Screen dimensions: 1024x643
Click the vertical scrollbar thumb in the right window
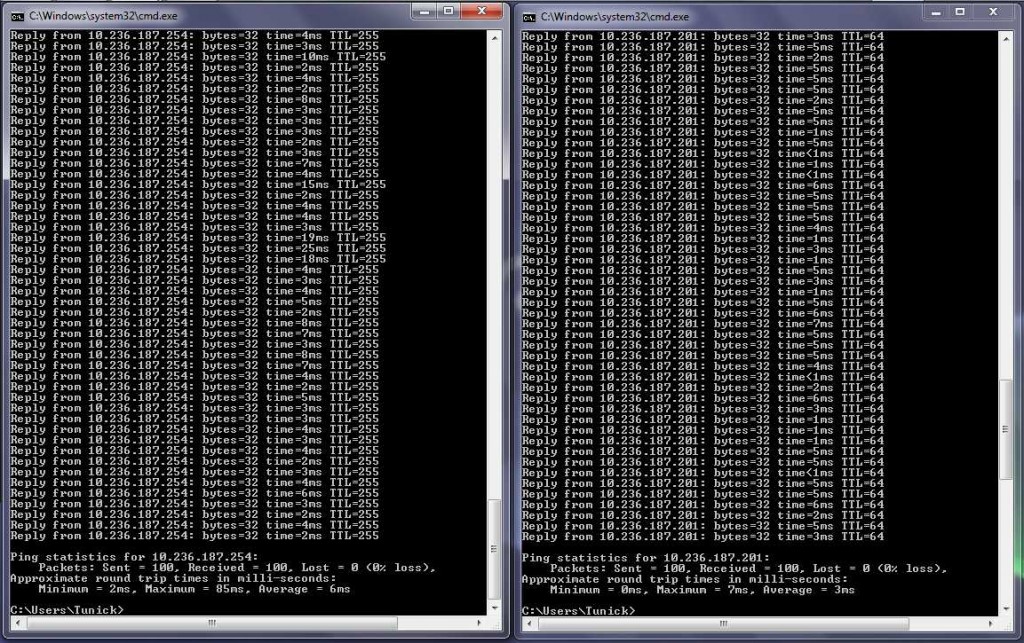tap(1006, 428)
